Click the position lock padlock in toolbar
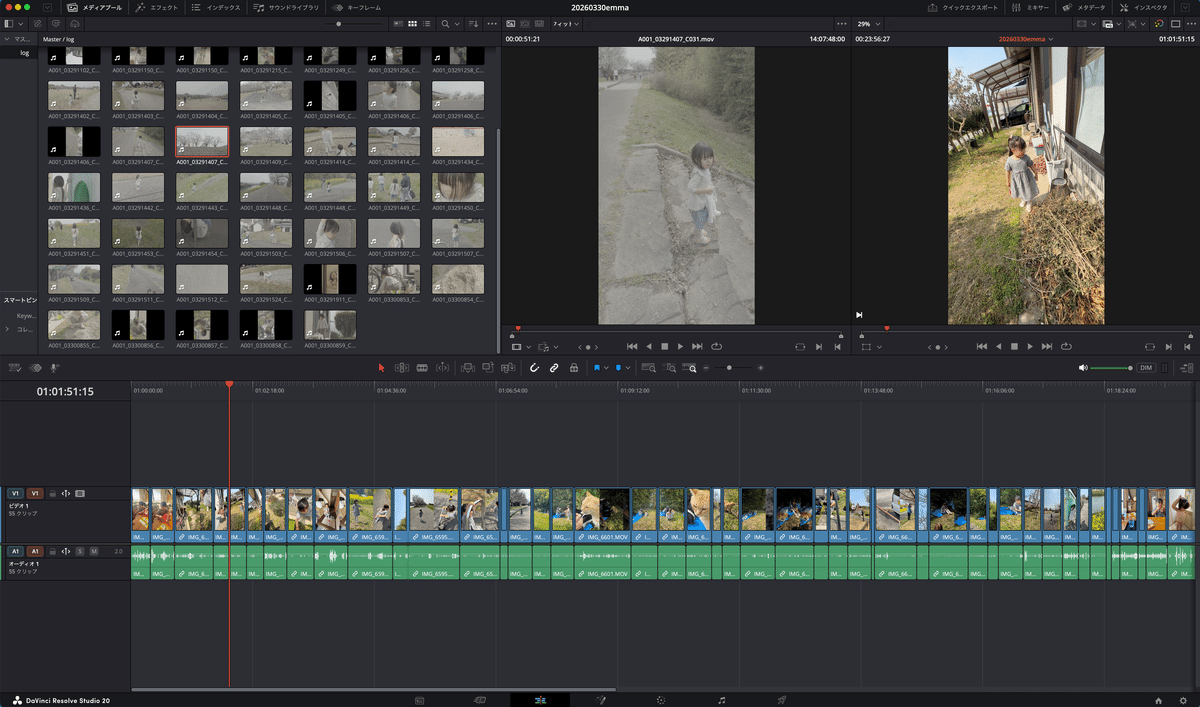The image size is (1200, 707). click(573, 368)
